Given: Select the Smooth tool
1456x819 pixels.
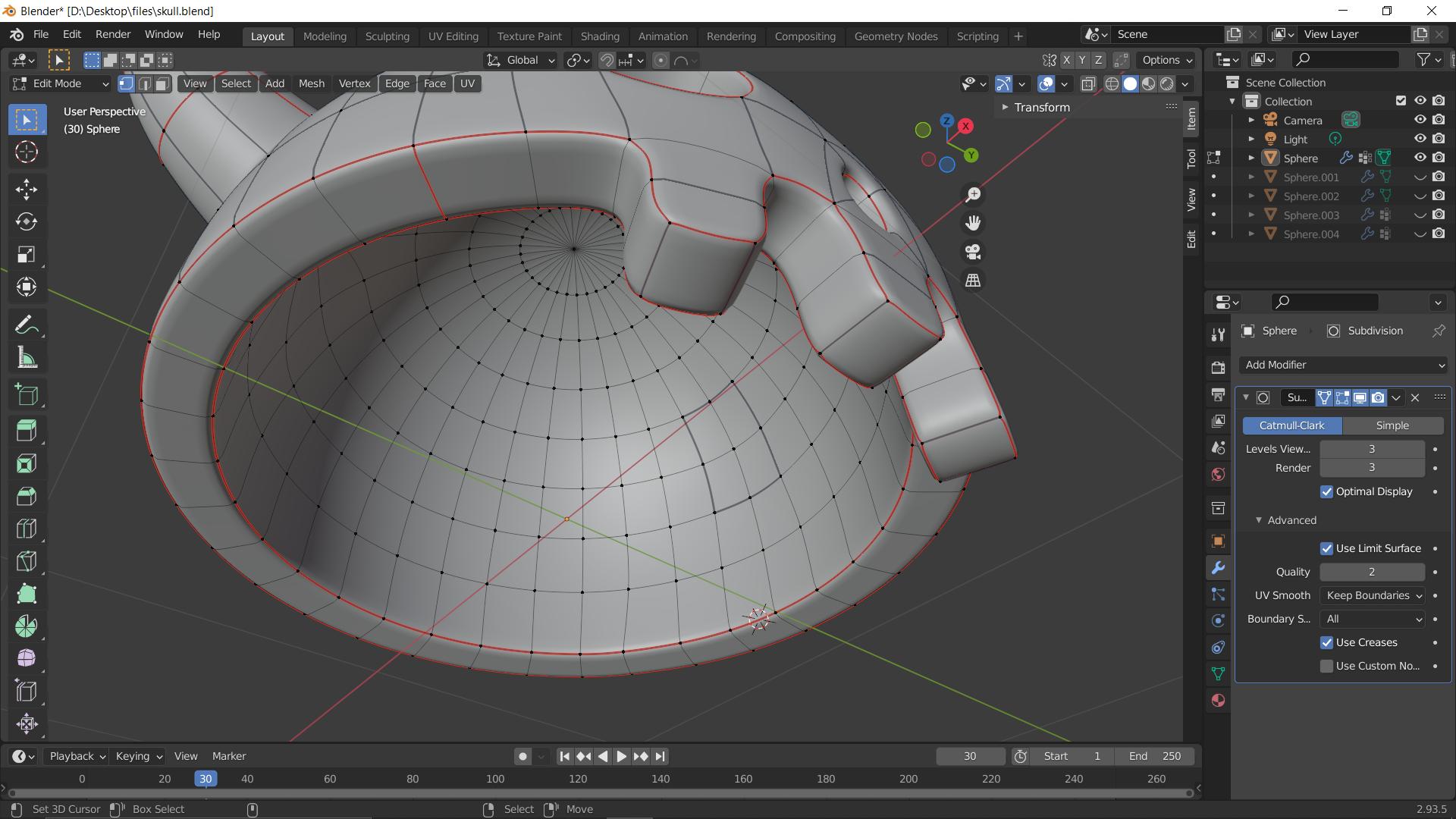Looking at the screenshot, I should click(x=27, y=658).
